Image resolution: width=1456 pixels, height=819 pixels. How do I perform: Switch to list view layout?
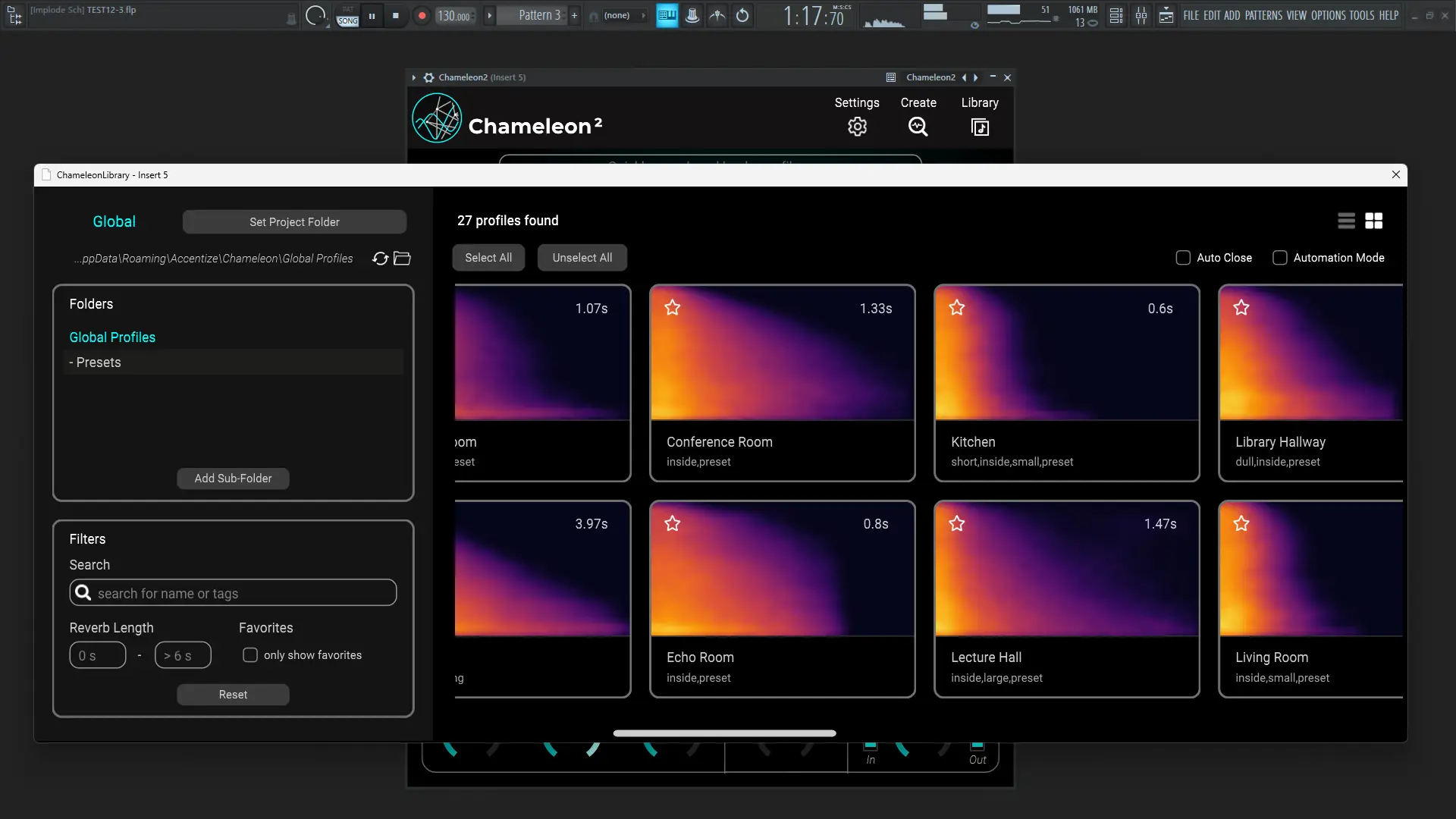click(x=1346, y=221)
